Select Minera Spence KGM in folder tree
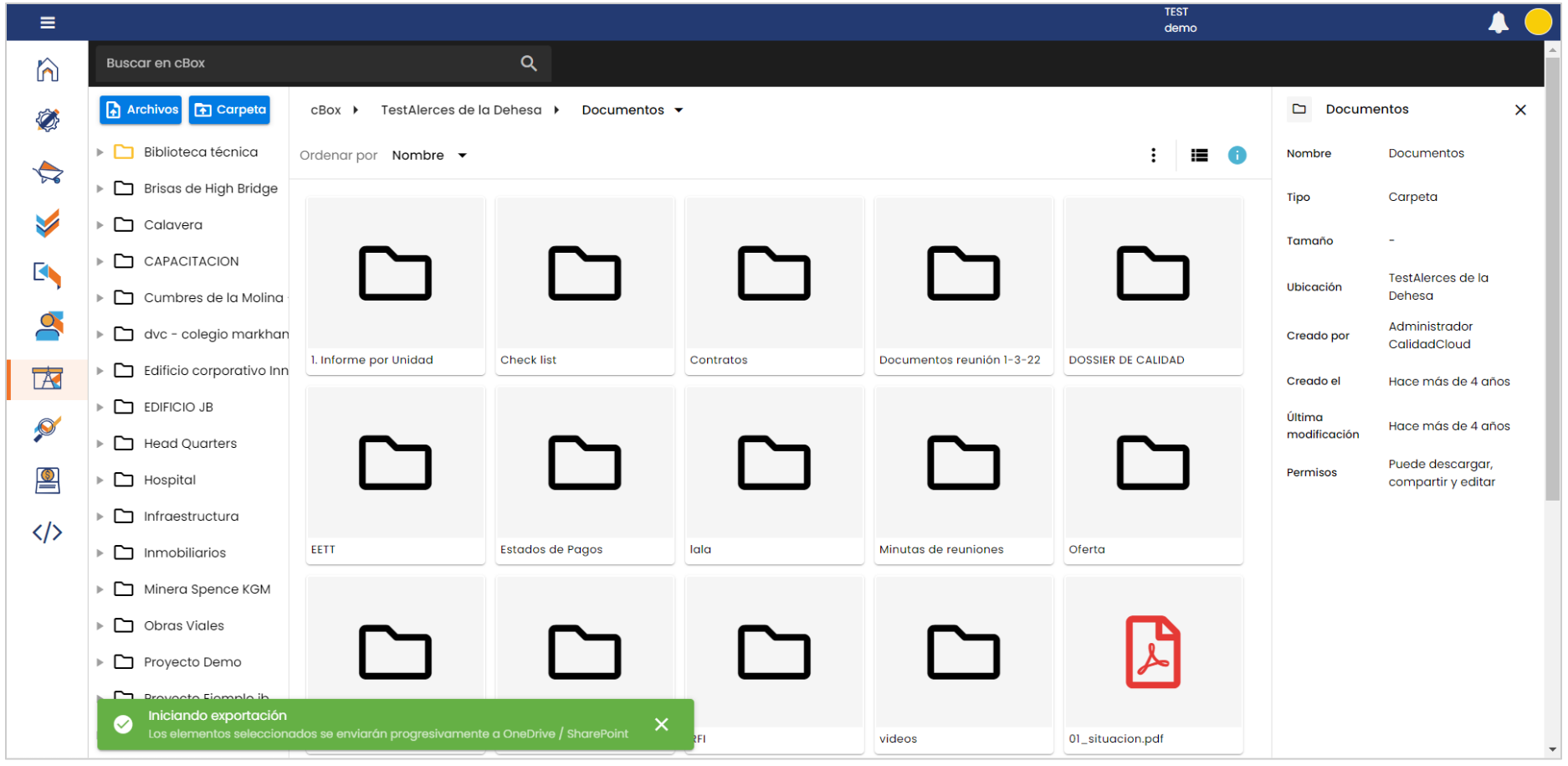 [207, 589]
